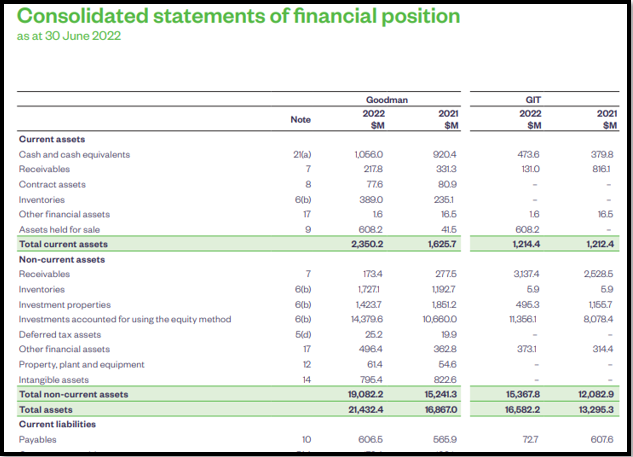
Task: Click GIT other financial assets value 373.1
Action: point(527,349)
